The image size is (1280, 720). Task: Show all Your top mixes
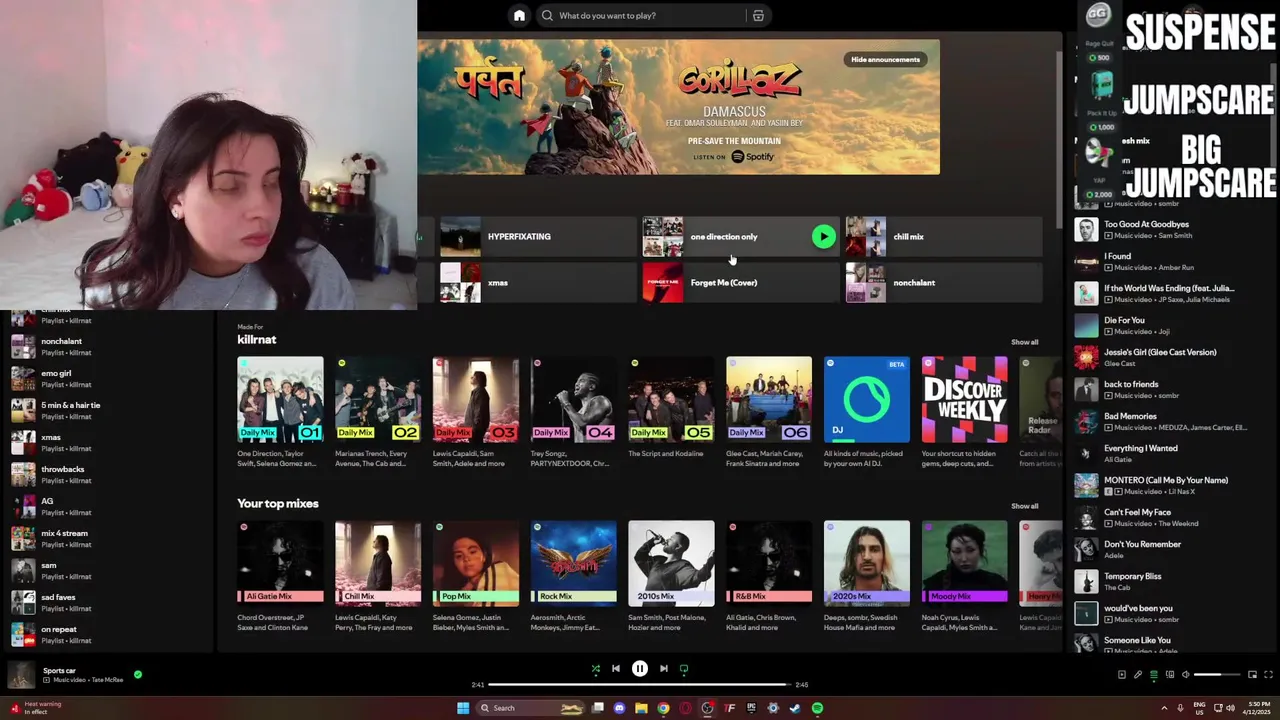pyautogui.click(x=1024, y=506)
